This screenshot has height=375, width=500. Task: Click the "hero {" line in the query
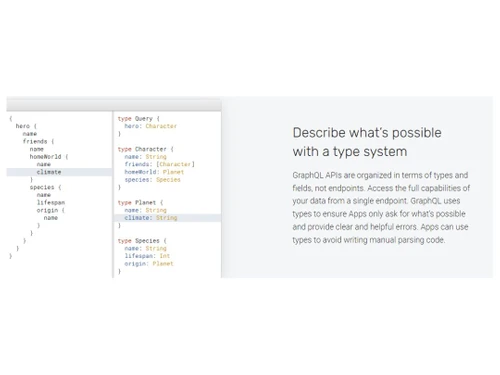pos(26,126)
